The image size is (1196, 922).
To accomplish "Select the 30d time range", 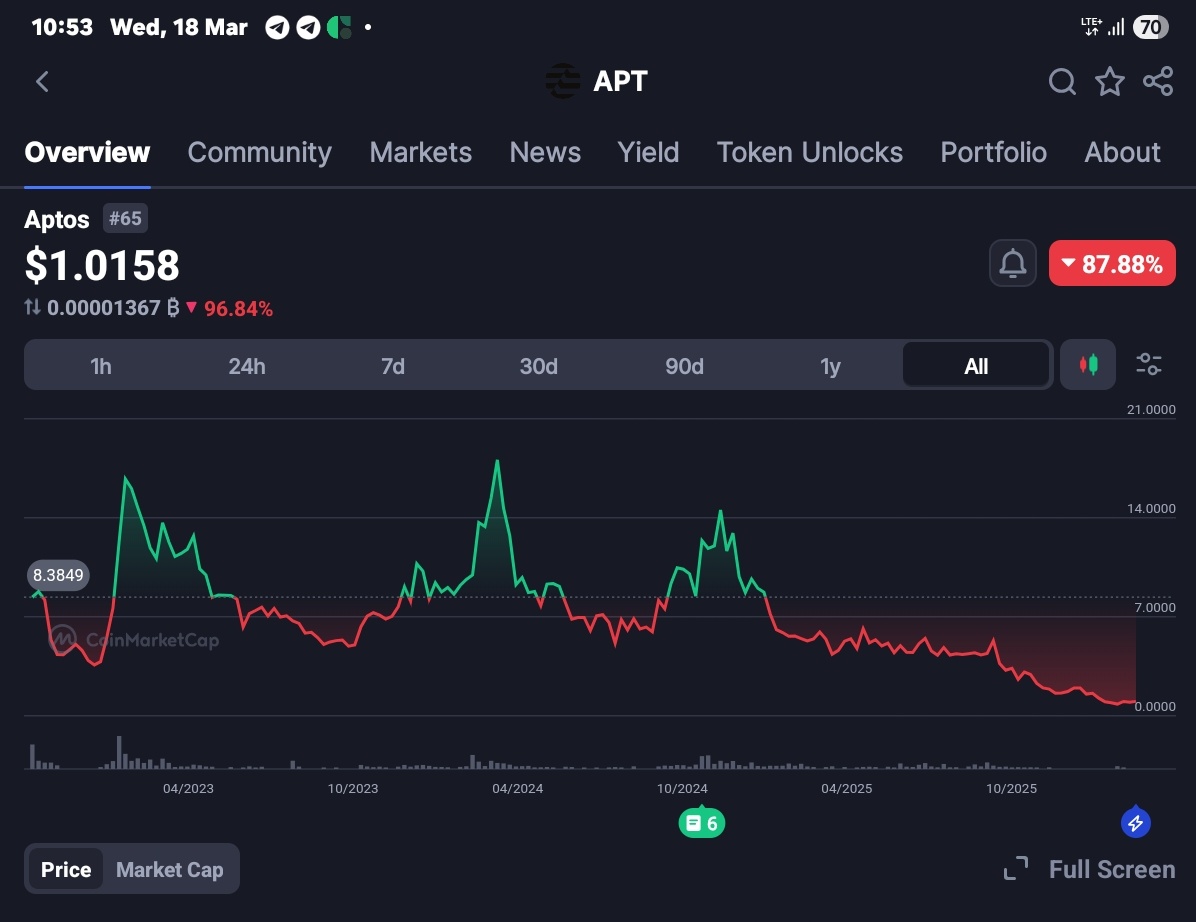I will [x=539, y=366].
